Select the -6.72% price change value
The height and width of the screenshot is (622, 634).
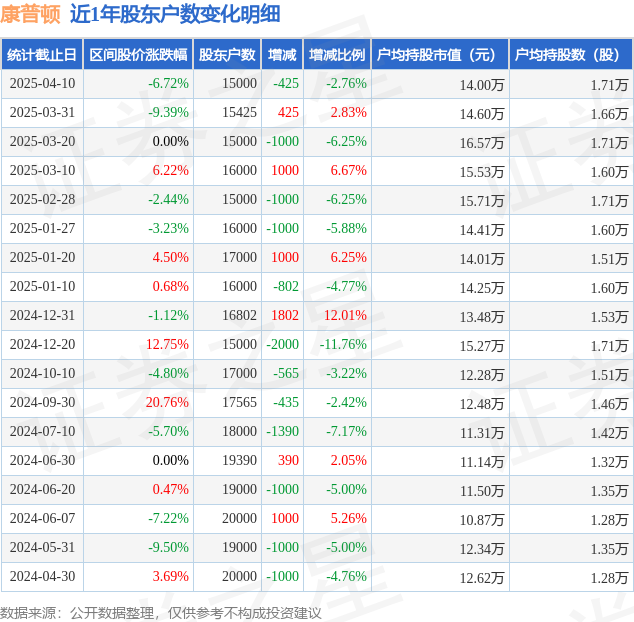[168, 83]
